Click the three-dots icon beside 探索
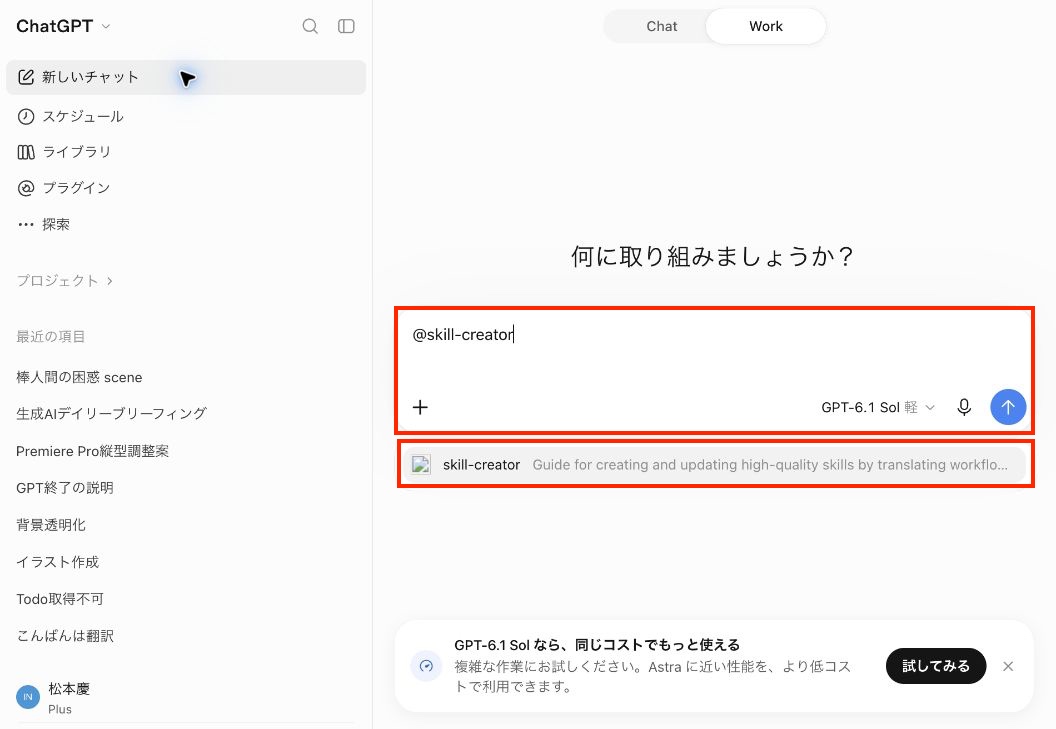Image resolution: width=1056 pixels, height=729 pixels. pos(26,224)
